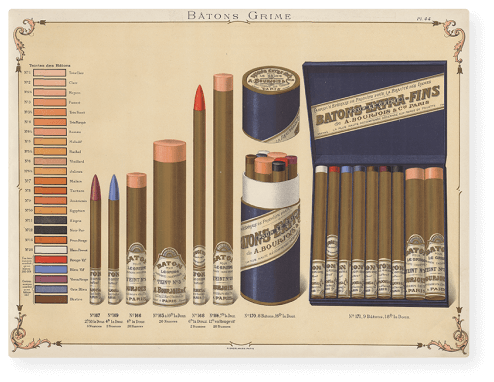Click the tallest pink-capped baton
The image size is (494, 382).
click(223, 189)
